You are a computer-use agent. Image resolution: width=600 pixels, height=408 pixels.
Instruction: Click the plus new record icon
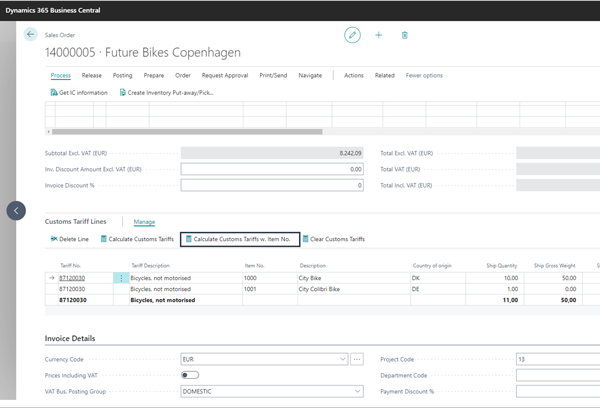point(378,35)
